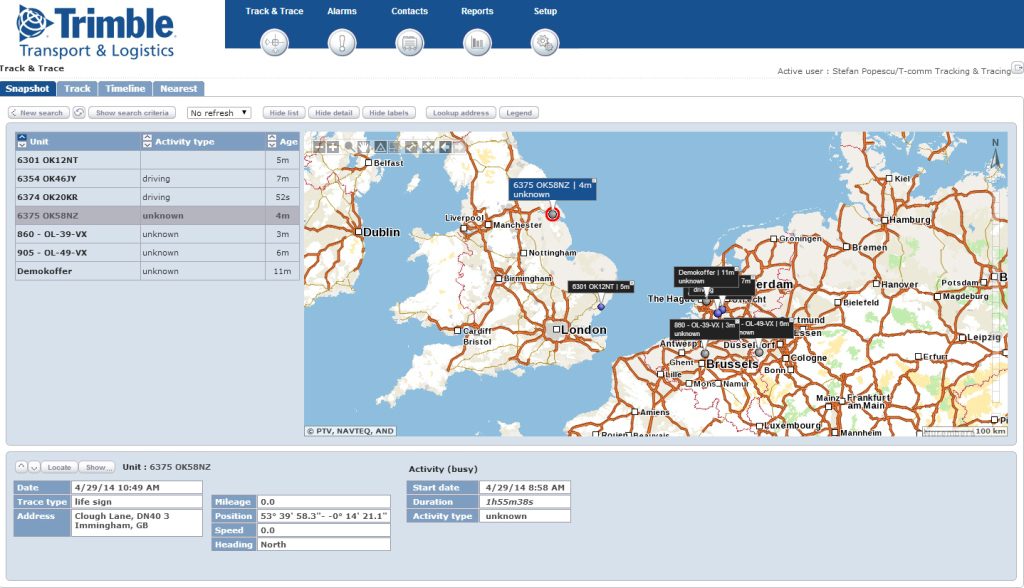Image resolution: width=1024 pixels, height=588 pixels.
Task: Open the Track & Trace module icon
Action: coord(273,42)
